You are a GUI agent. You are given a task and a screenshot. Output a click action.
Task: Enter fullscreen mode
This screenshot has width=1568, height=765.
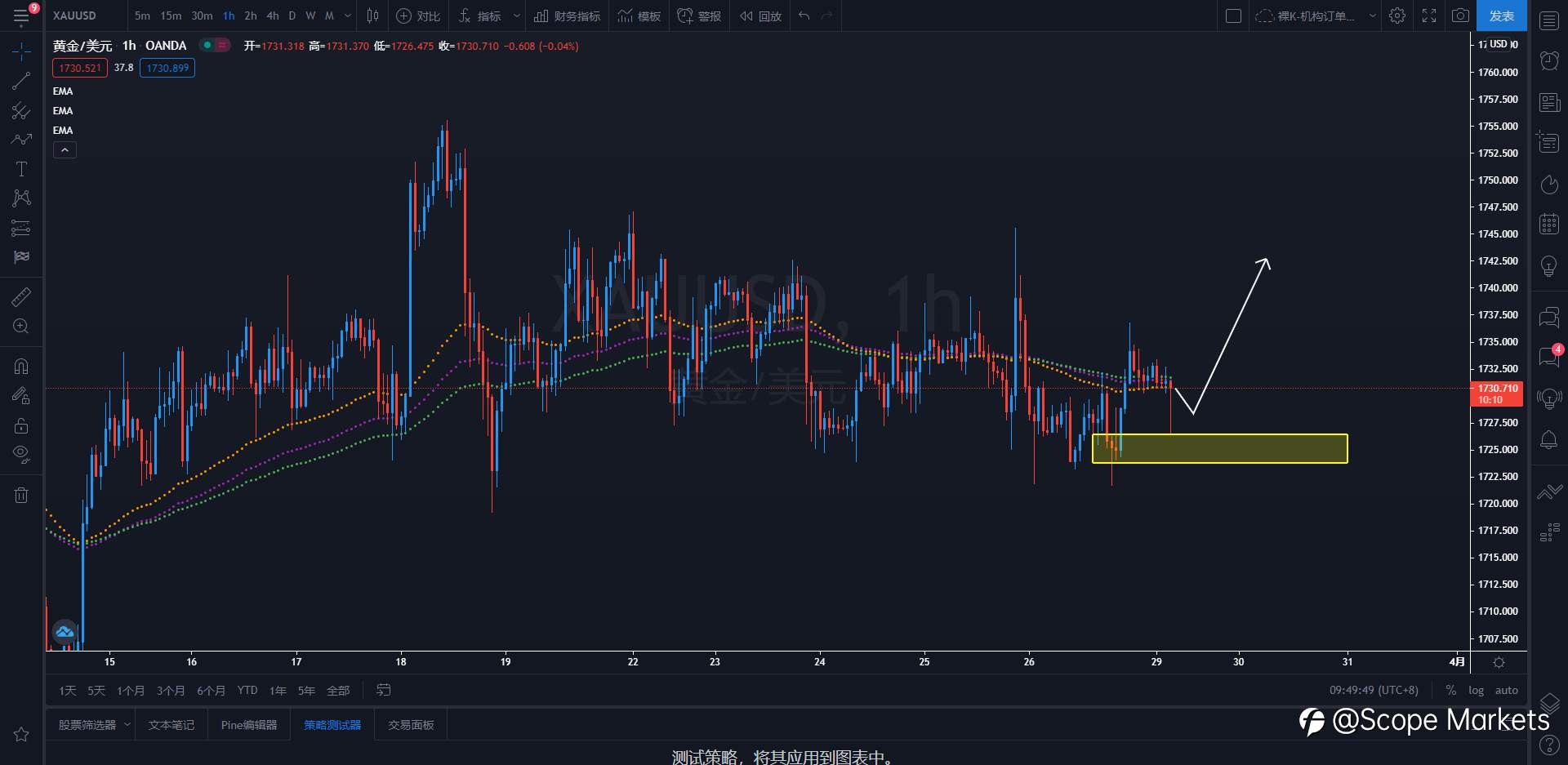[1429, 16]
